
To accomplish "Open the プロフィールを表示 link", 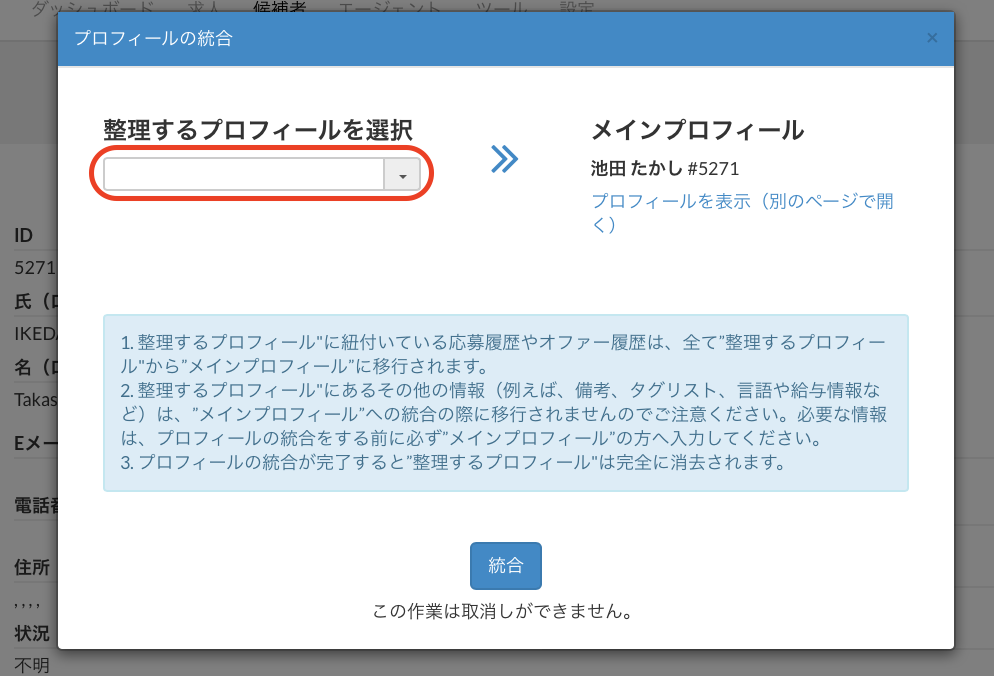I will (742, 212).
